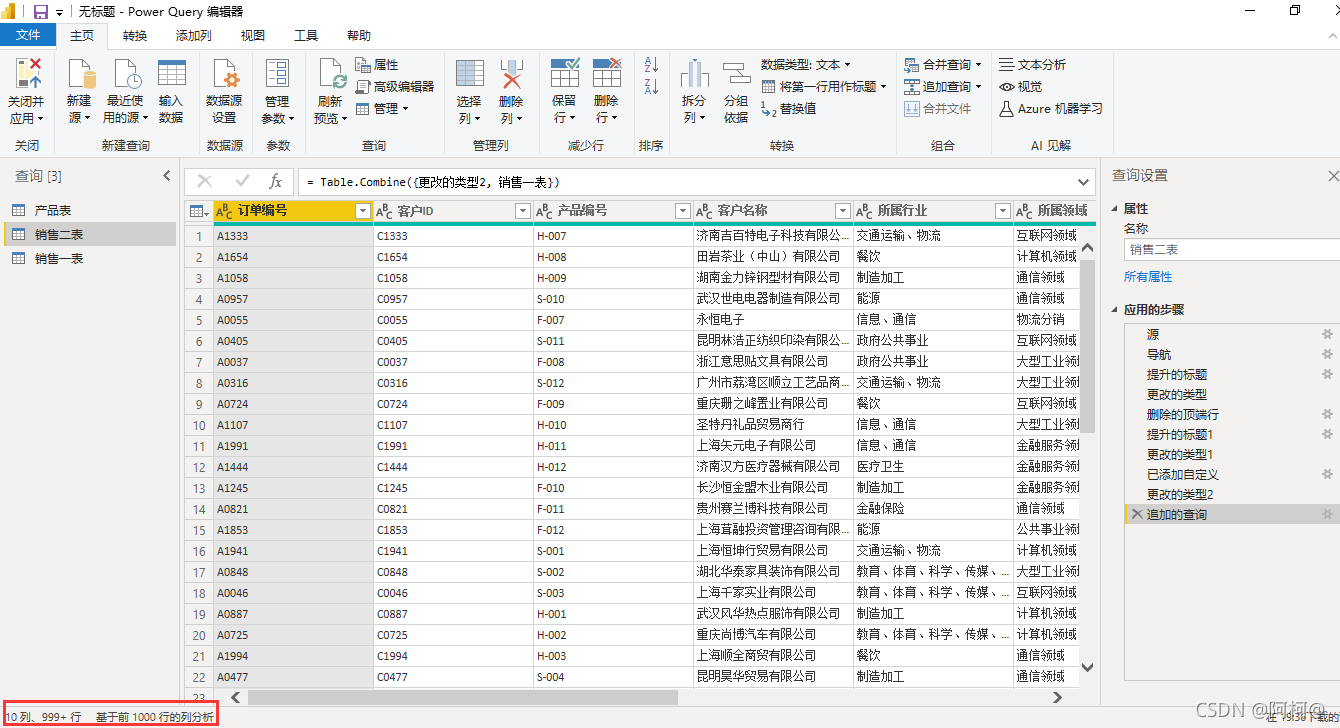Collapse the 属性 section
This screenshot has height=728, width=1340.
(x=1116, y=209)
